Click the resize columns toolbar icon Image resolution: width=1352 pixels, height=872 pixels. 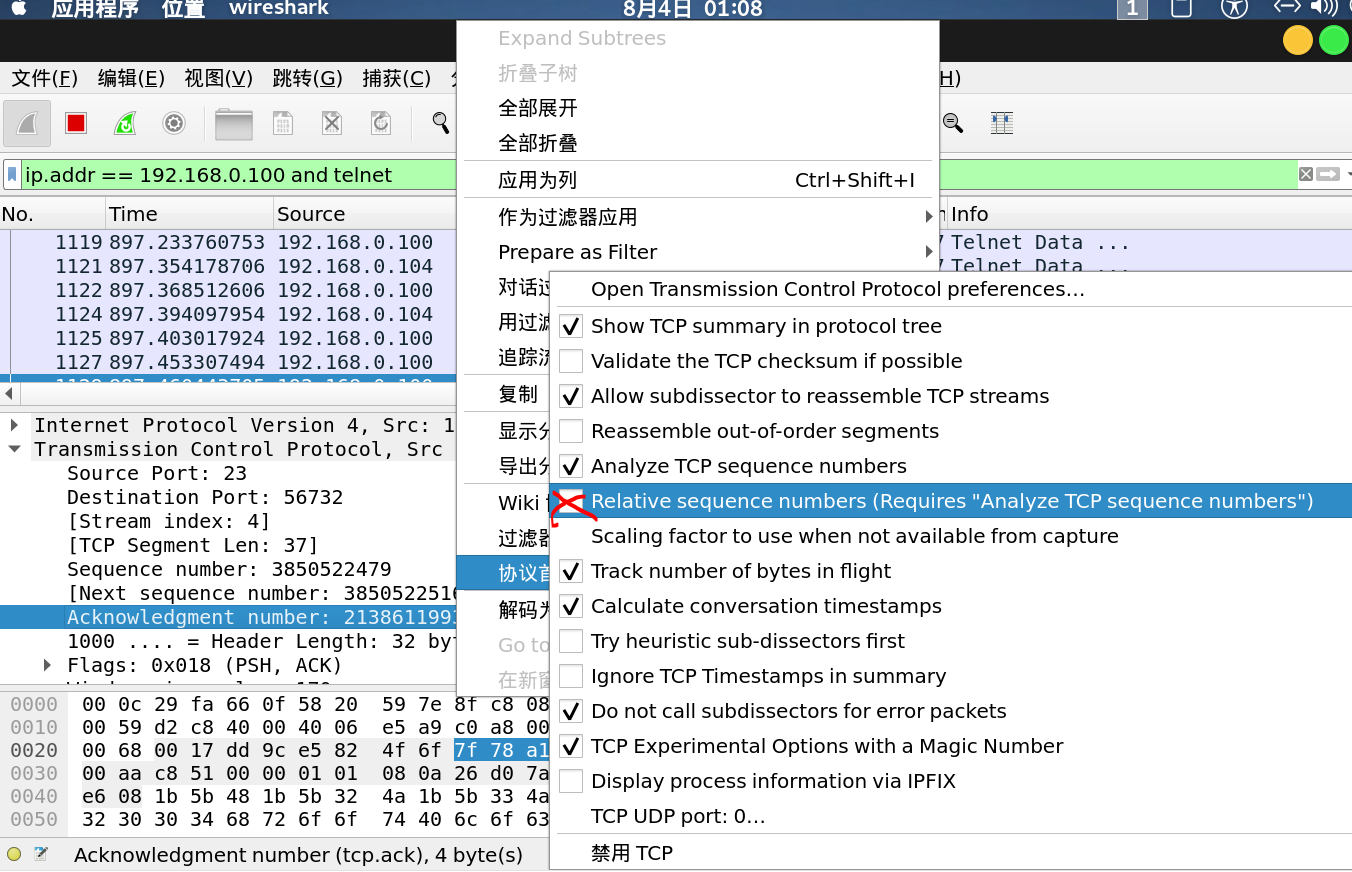1001,123
